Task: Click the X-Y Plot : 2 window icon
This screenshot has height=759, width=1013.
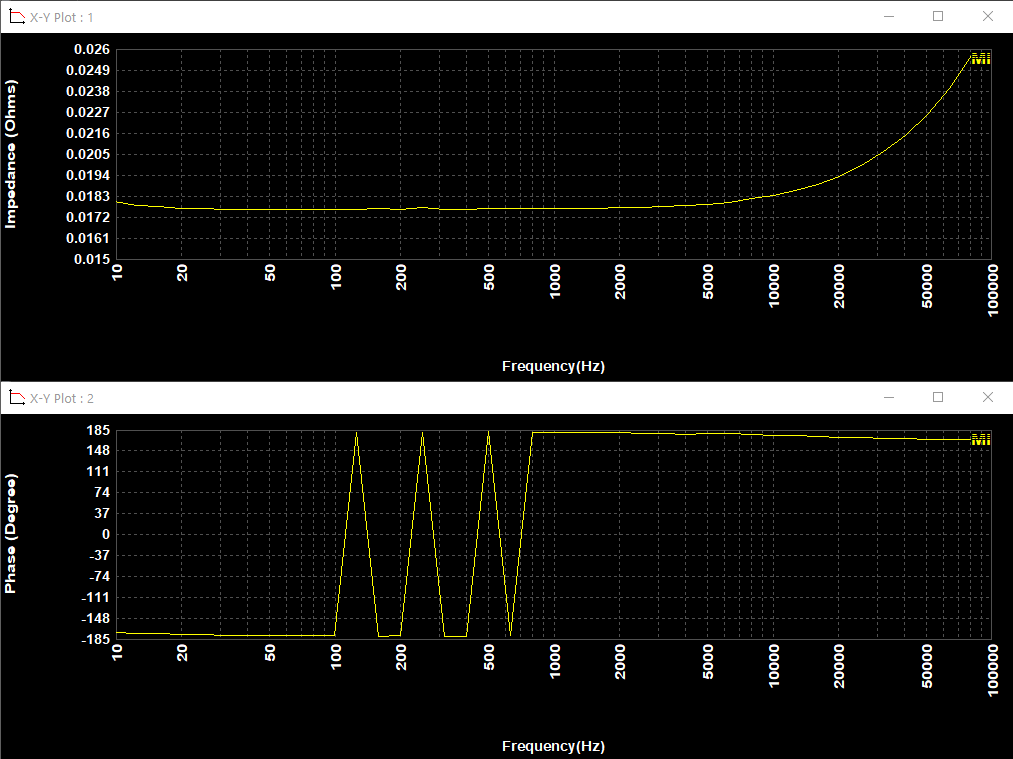Action: [17, 398]
